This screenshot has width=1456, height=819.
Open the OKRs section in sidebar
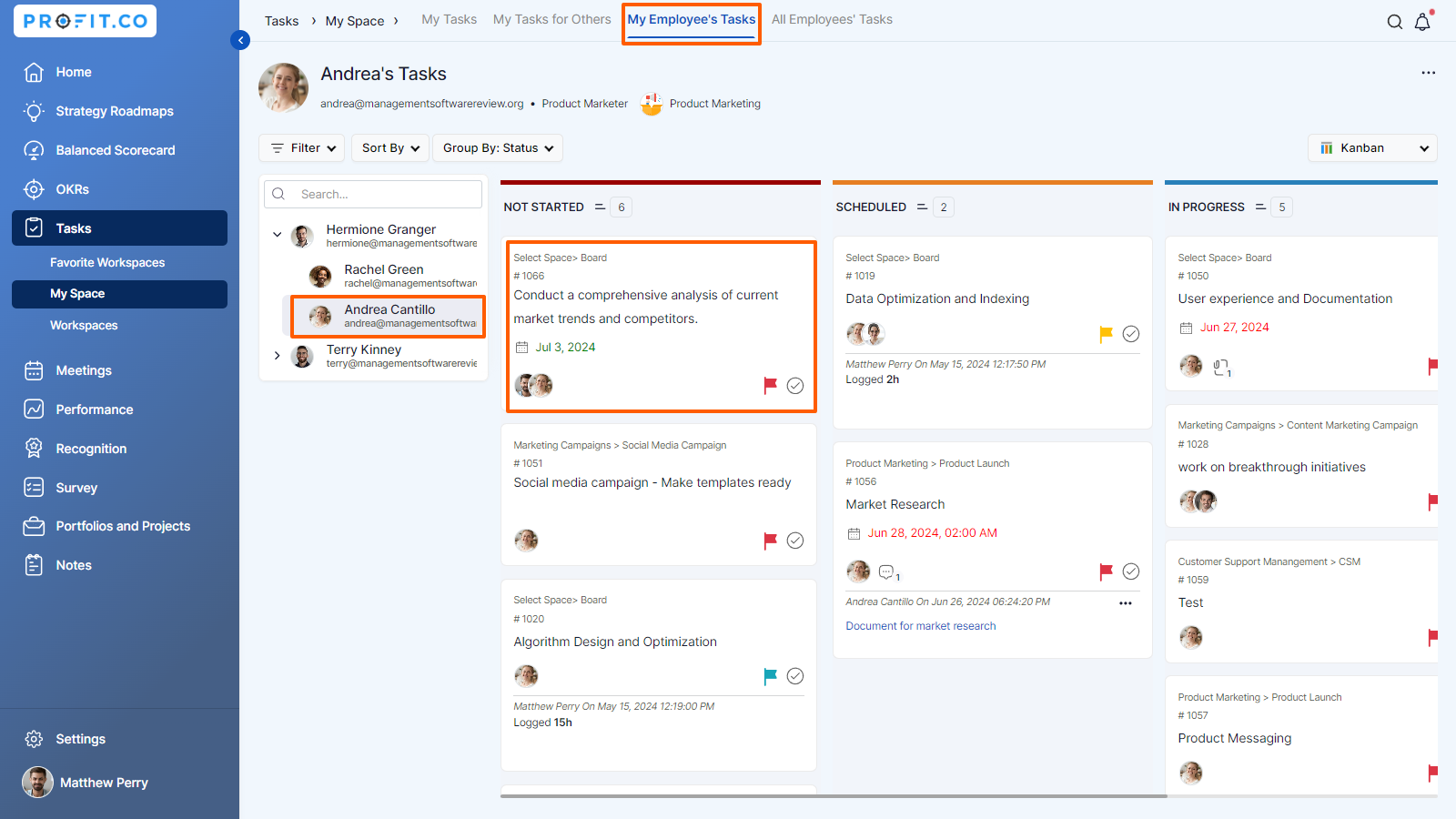point(72,189)
